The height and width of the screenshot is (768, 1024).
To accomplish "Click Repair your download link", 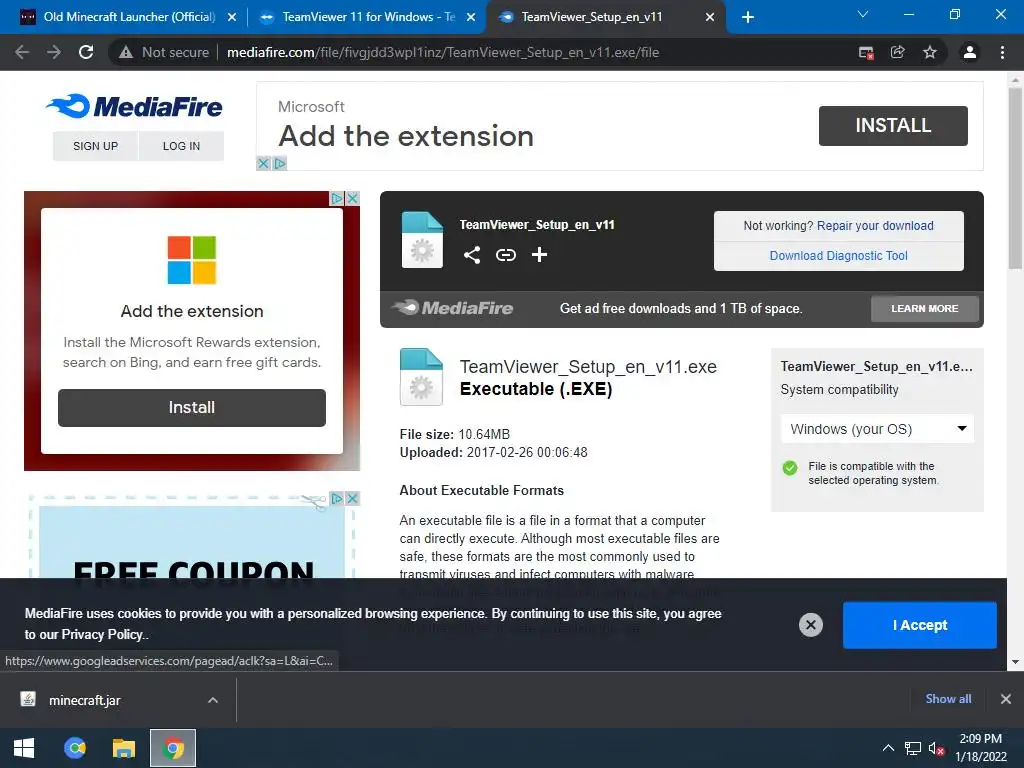I will pos(875,225).
